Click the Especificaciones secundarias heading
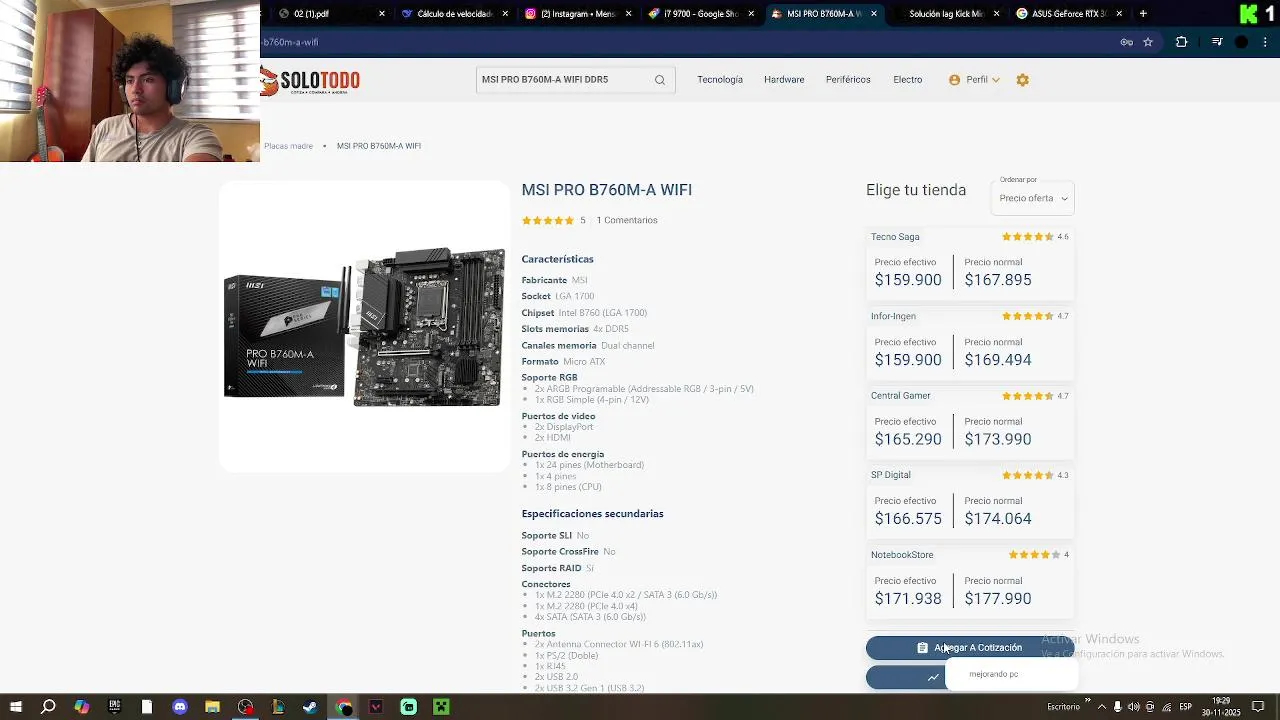This screenshot has width=1280, height=720. tap(592, 514)
